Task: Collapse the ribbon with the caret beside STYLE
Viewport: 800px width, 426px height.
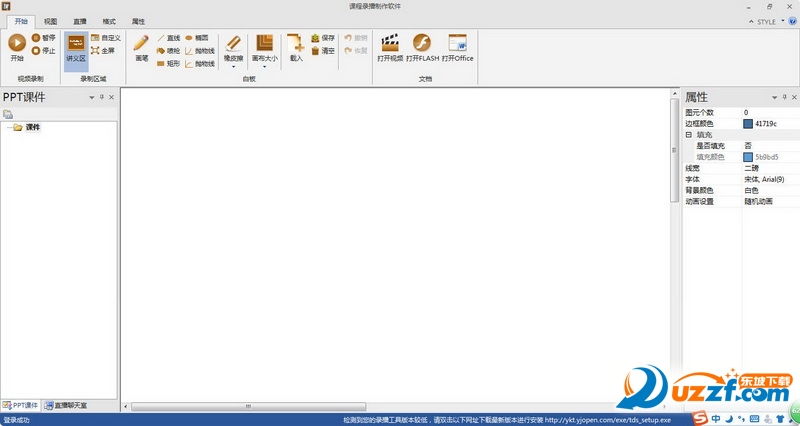Action: [751, 22]
